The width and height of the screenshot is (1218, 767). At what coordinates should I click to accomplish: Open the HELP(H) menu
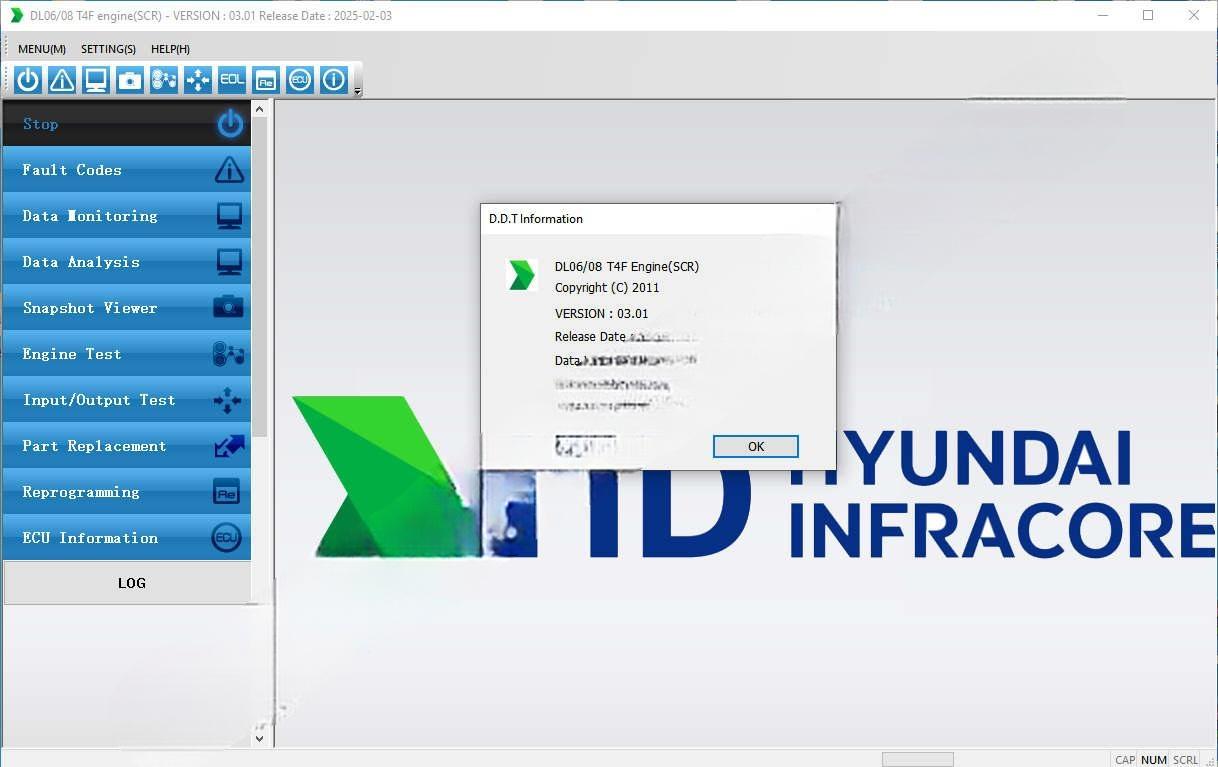click(170, 49)
